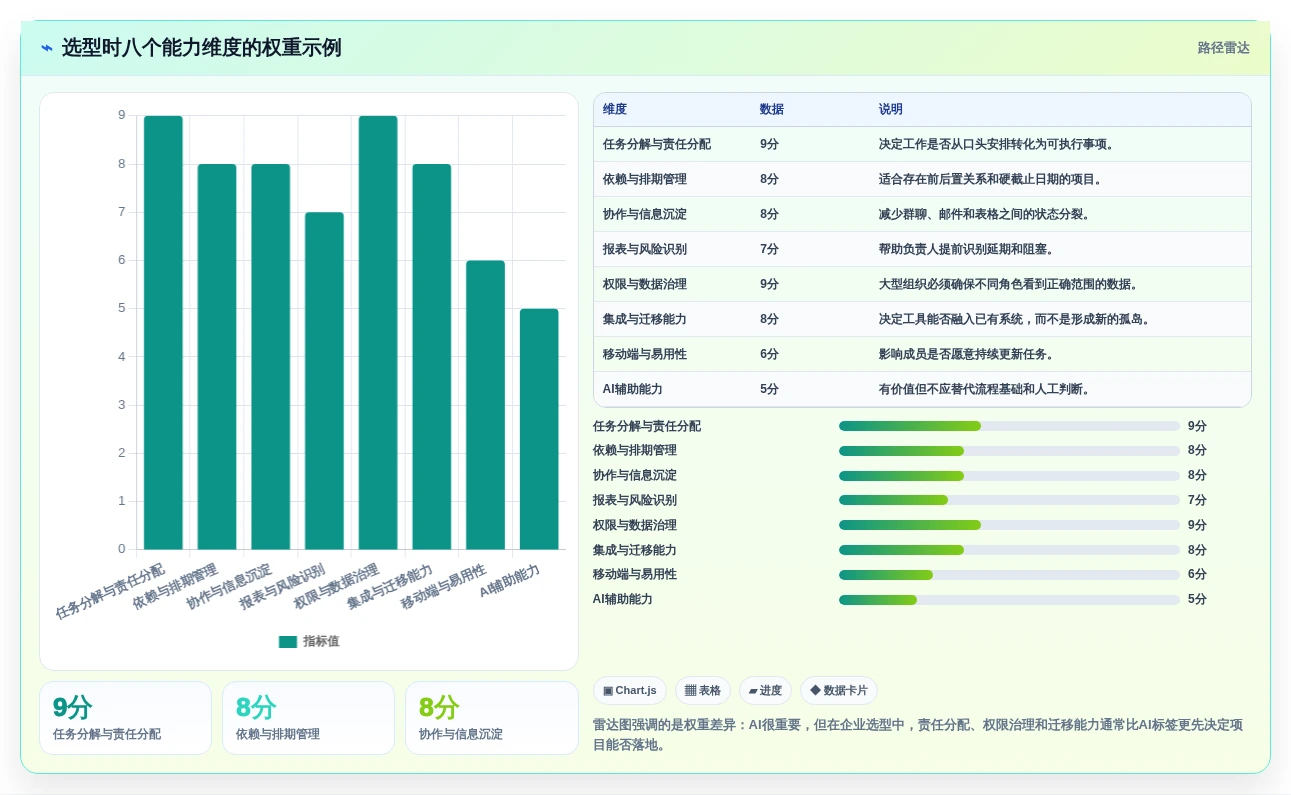The width and height of the screenshot is (1291, 795).
Task: Click the 维度 column header
Action: click(615, 109)
